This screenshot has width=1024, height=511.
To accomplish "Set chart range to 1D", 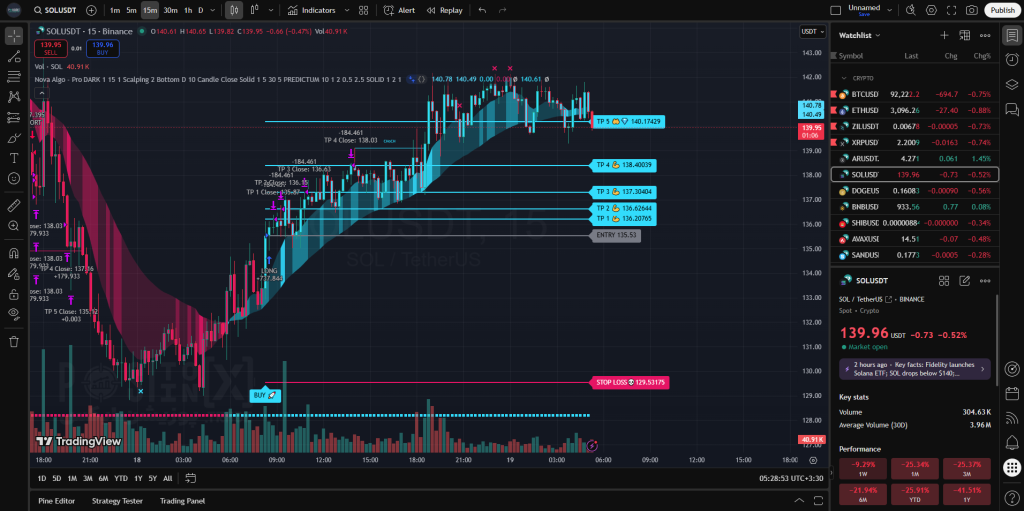I will click(42, 478).
